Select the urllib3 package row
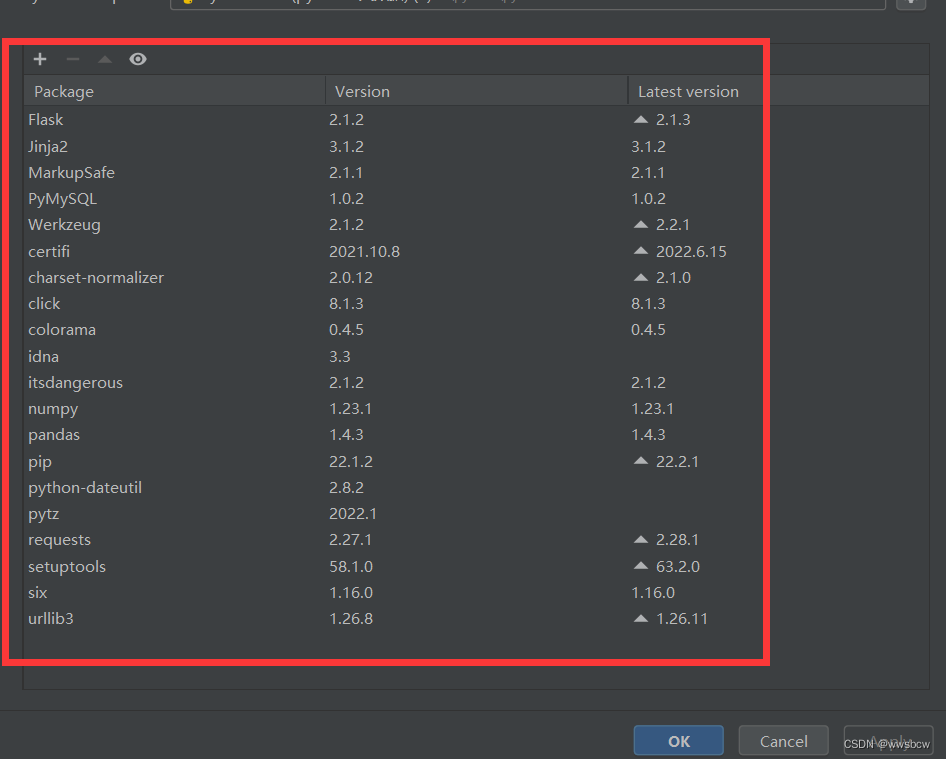The image size is (946, 759). coord(477,618)
